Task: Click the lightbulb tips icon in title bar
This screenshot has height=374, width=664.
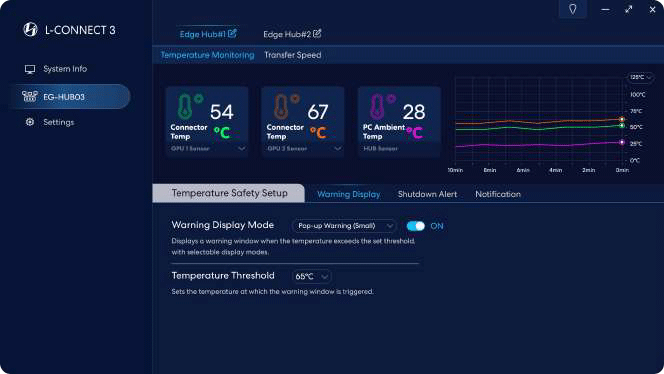Action: 573,9
